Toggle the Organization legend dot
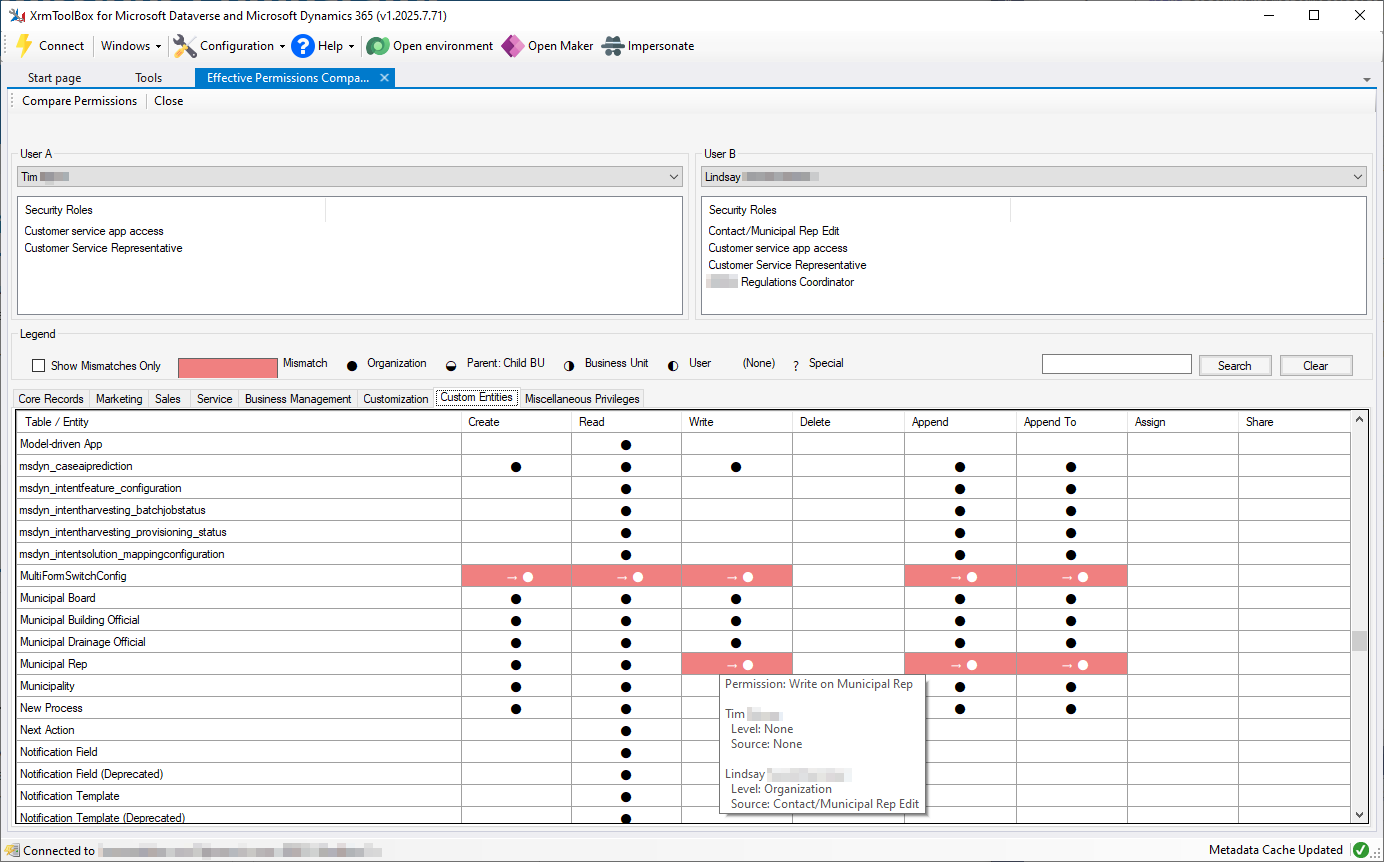Screen dimensions: 1384x862 click(352, 364)
